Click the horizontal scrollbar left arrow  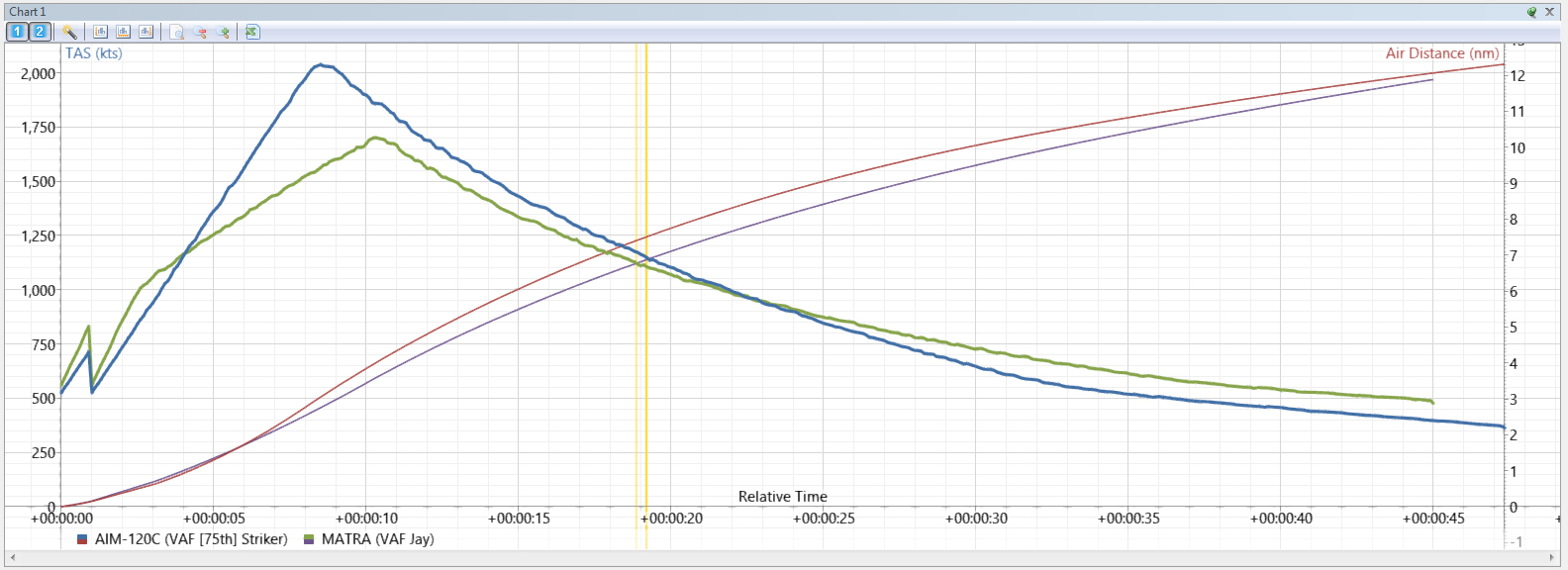tap(12, 558)
